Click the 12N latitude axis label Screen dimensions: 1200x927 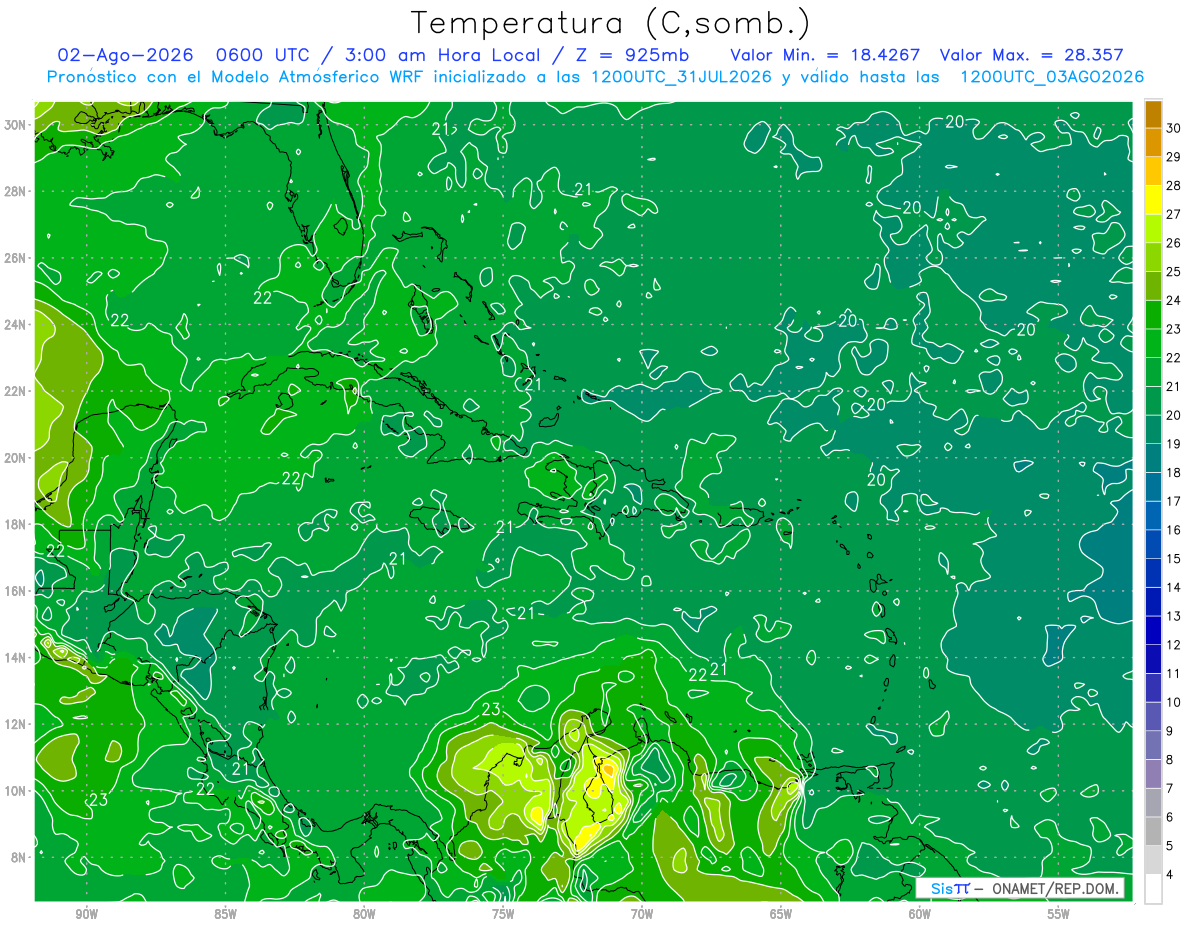click(17, 724)
